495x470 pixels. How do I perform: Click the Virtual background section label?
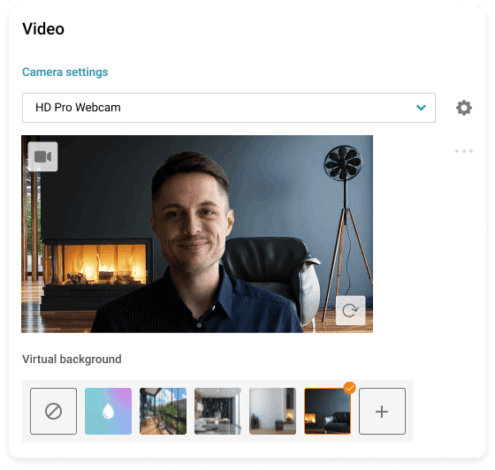pos(72,359)
